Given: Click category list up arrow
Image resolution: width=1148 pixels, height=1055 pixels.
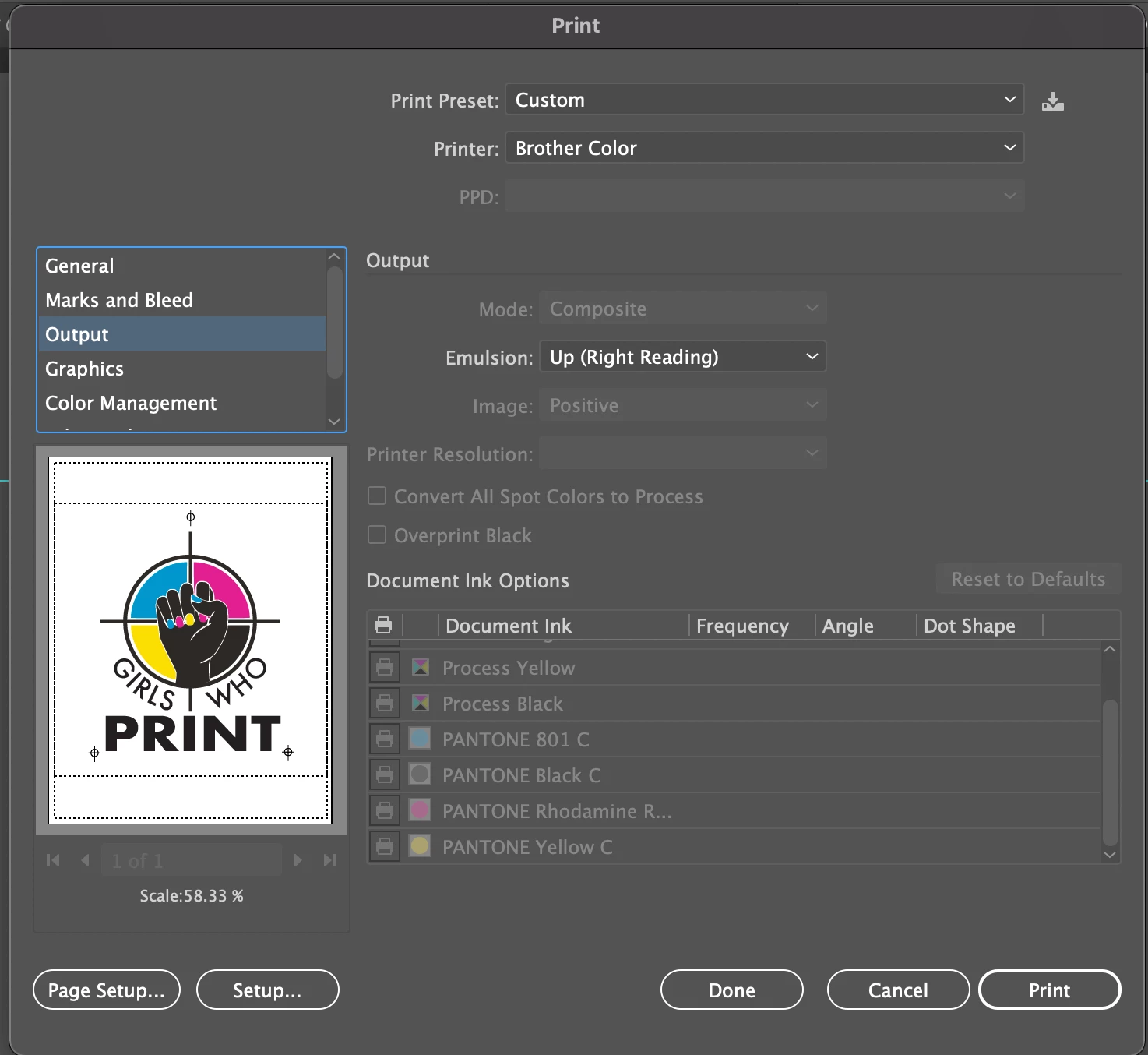Looking at the screenshot, I should coord(334,256).
